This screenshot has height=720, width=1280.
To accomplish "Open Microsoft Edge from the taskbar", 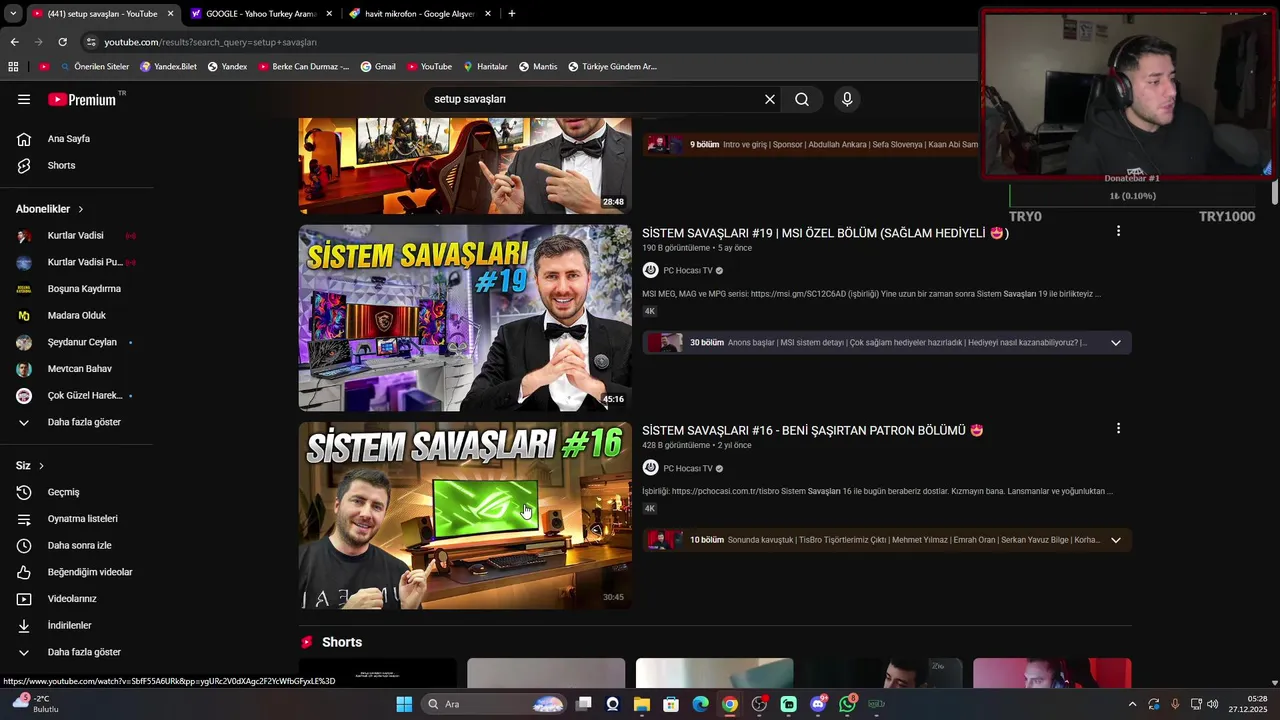I will click(x=701, y=704).
